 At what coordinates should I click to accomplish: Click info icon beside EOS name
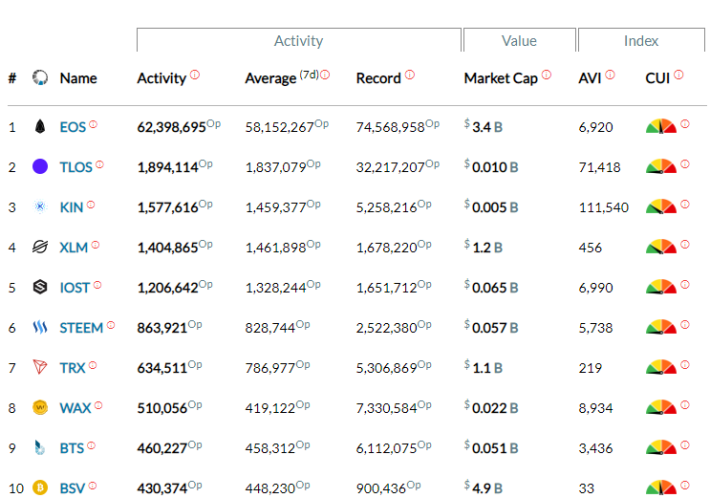pos(93,124)
